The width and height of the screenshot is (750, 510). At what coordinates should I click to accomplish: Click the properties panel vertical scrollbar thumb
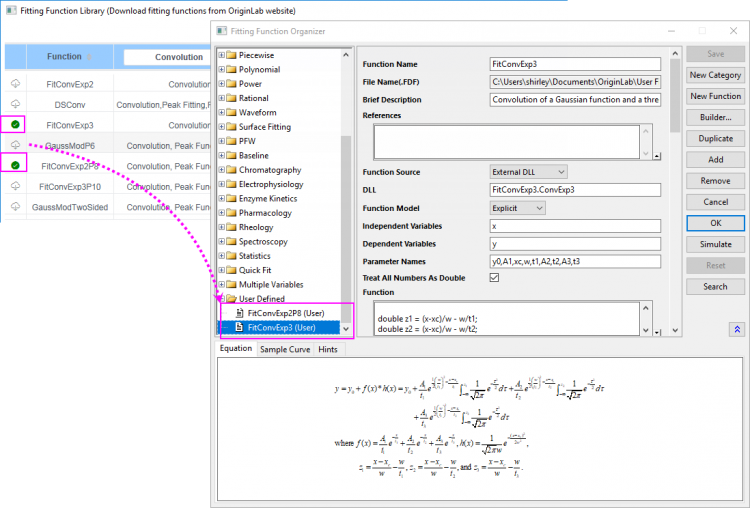coord(675,96)
